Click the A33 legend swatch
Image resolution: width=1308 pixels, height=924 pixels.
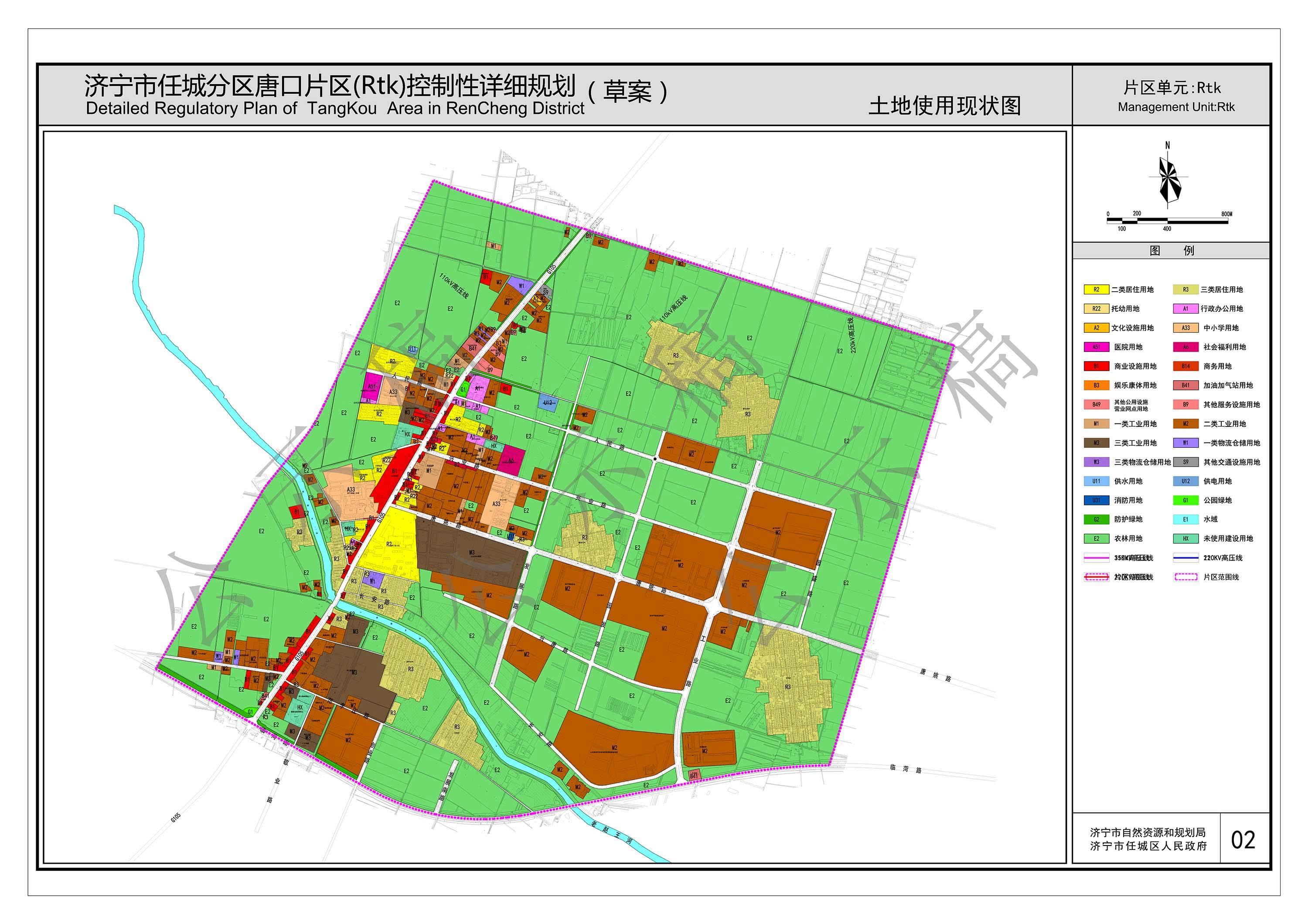[x=1185, y=327]
